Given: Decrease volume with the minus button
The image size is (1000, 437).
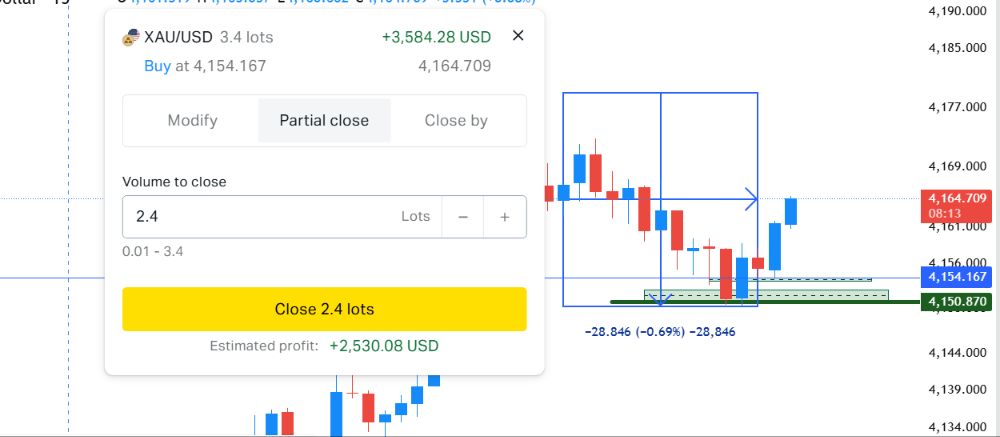Looking at the screenshot, I should tap(463, 217).
